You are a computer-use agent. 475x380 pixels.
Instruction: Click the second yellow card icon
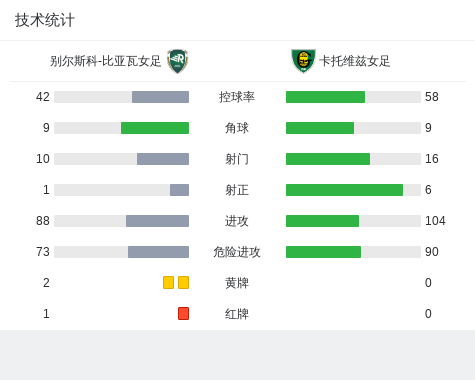(x=183, y=282)
